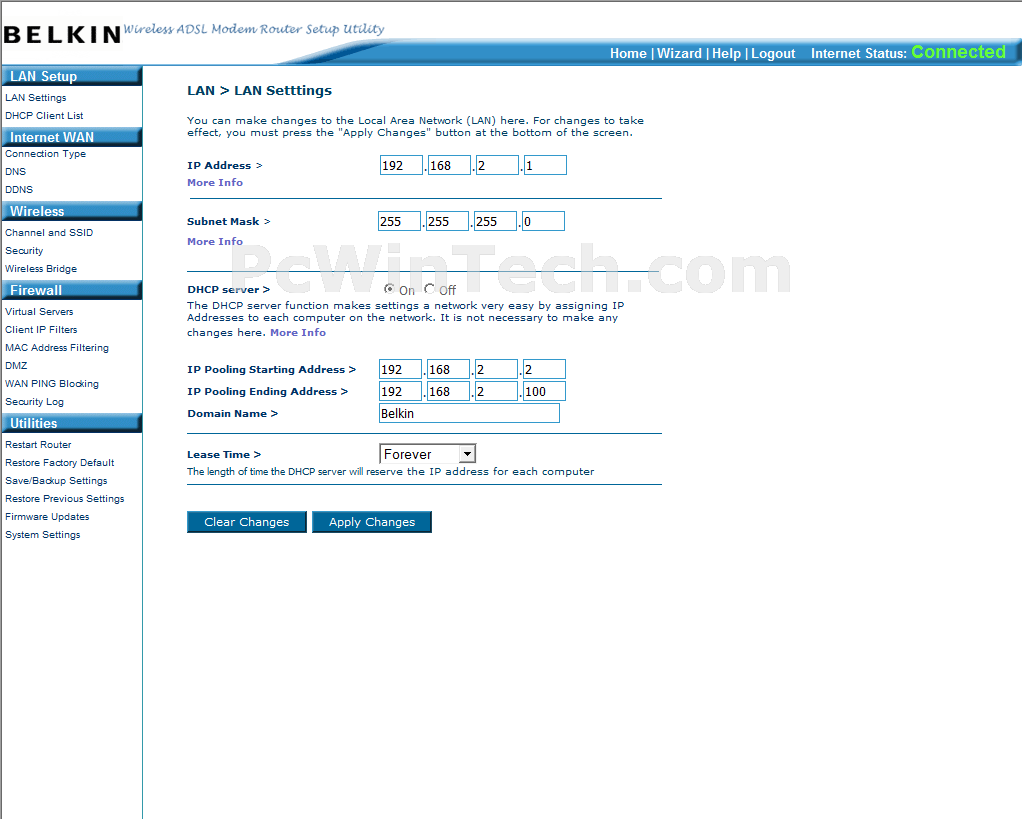The width and height of the screenshot is (1022, 819).
Task: Click the Clear Changes button
Action: pyautogui.click(x=246, y=522)
